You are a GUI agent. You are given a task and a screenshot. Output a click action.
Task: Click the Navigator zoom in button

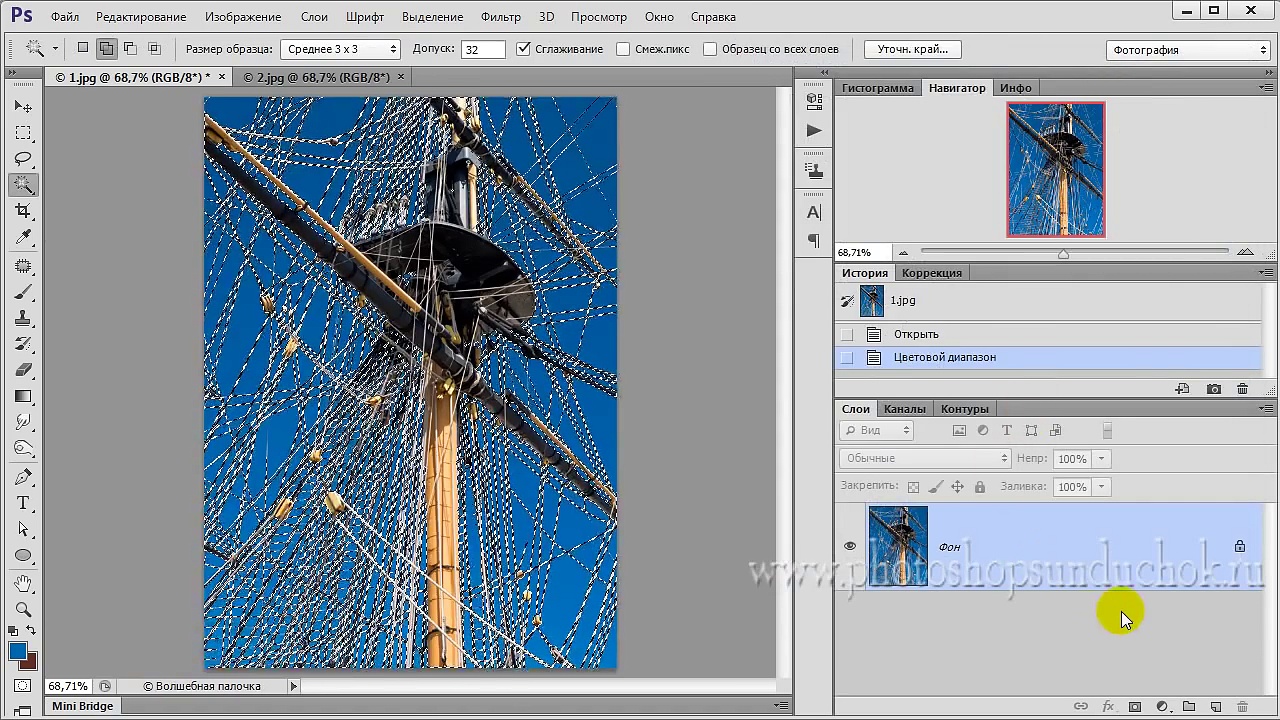point(1245,252)
